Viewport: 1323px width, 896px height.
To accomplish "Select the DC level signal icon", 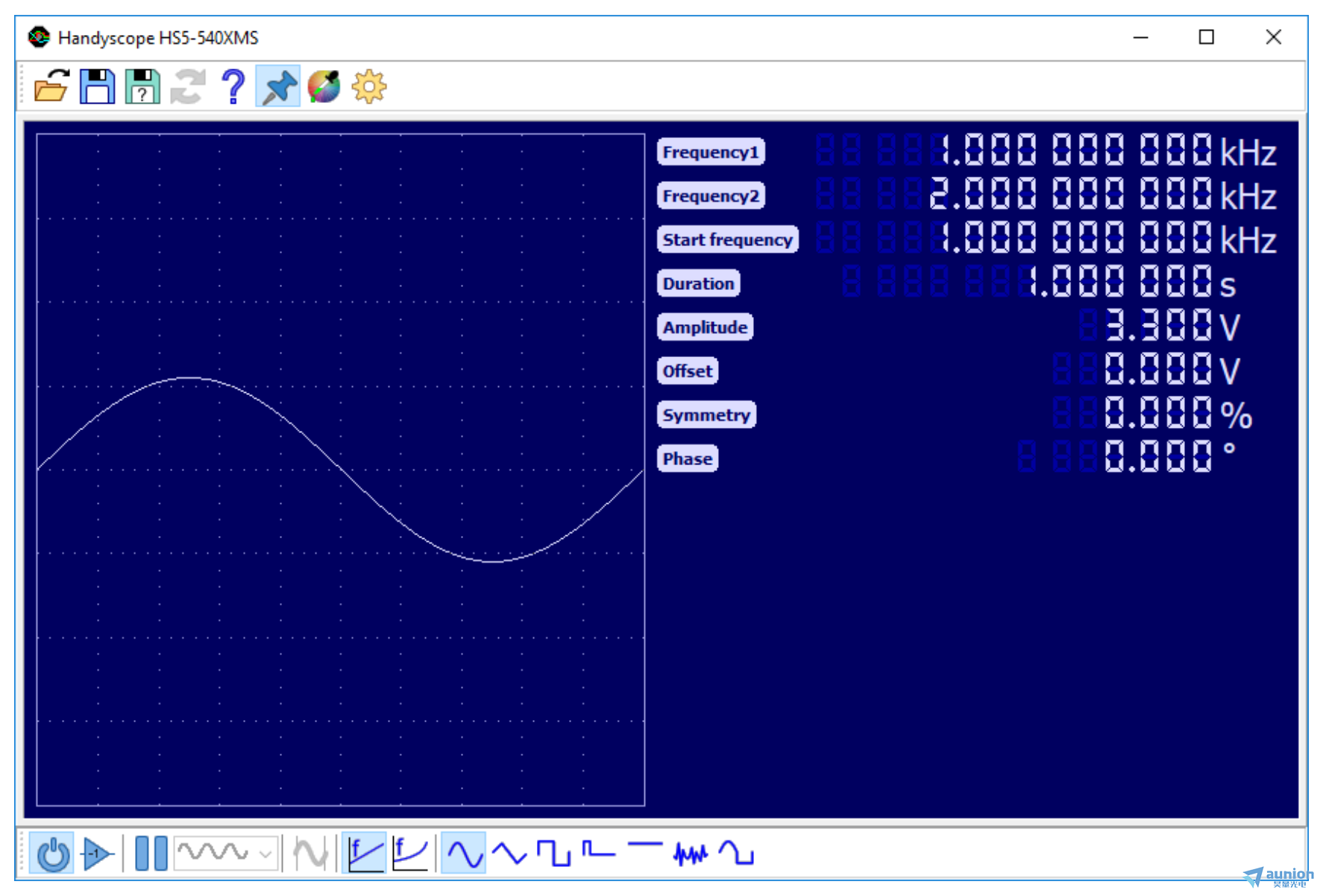I will [x=645, y=848].
